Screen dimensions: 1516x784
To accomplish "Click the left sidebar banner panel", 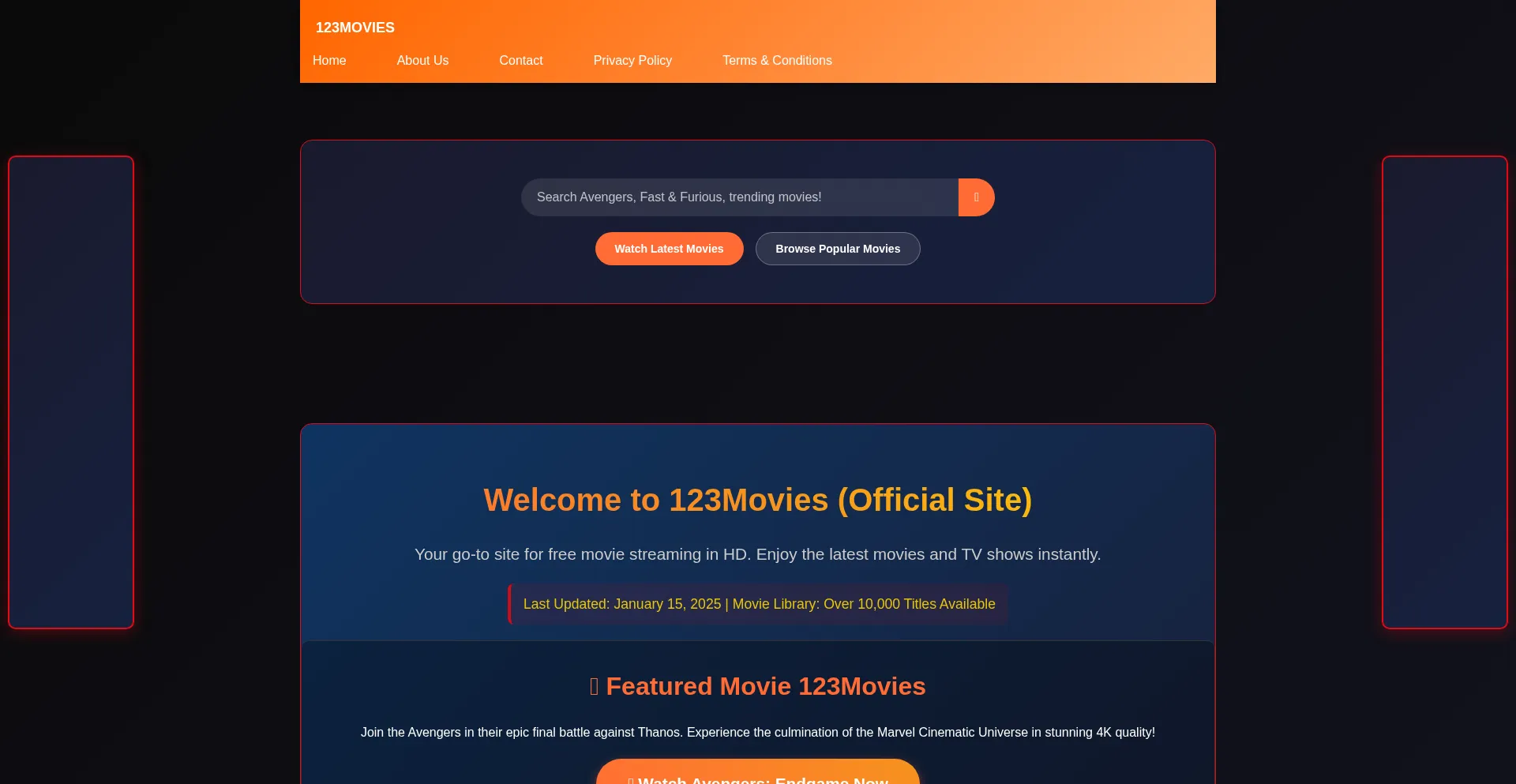I will [x=71, y=392].
